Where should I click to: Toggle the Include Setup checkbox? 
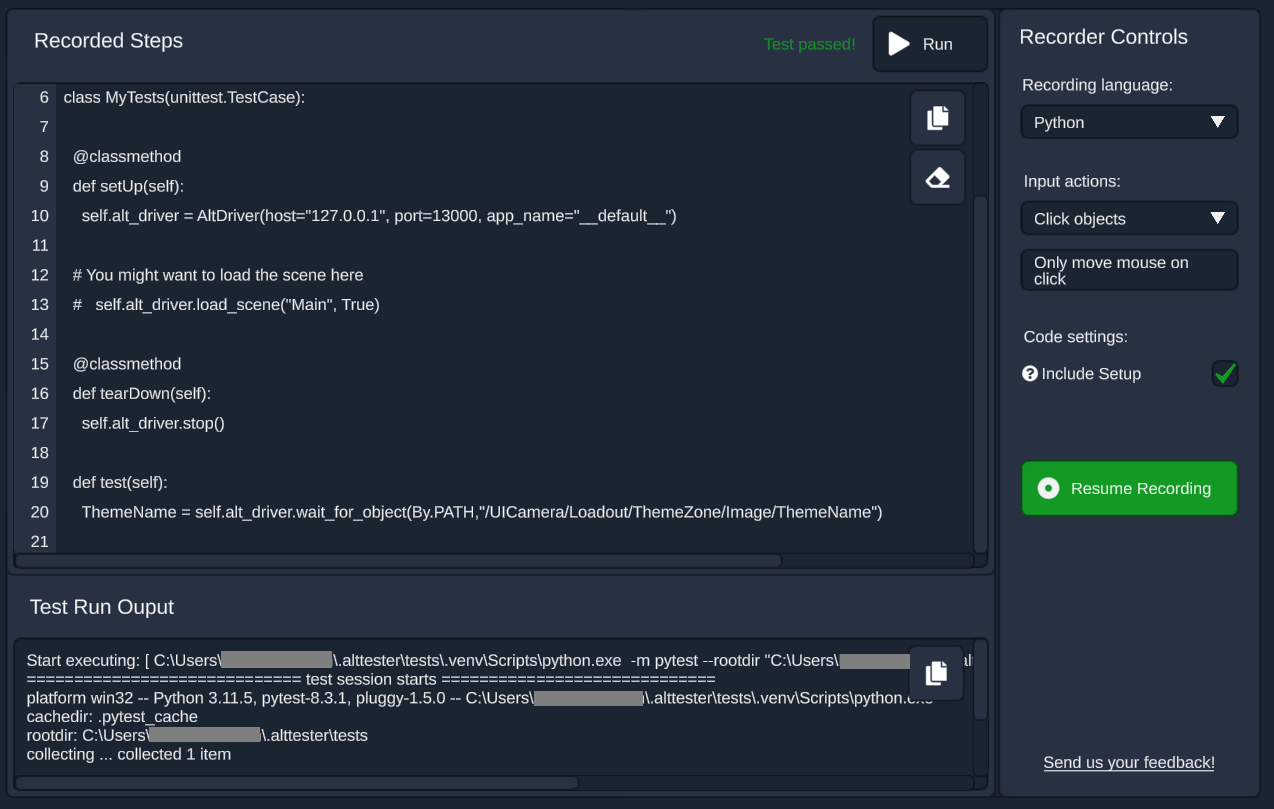coord(1224,374)
